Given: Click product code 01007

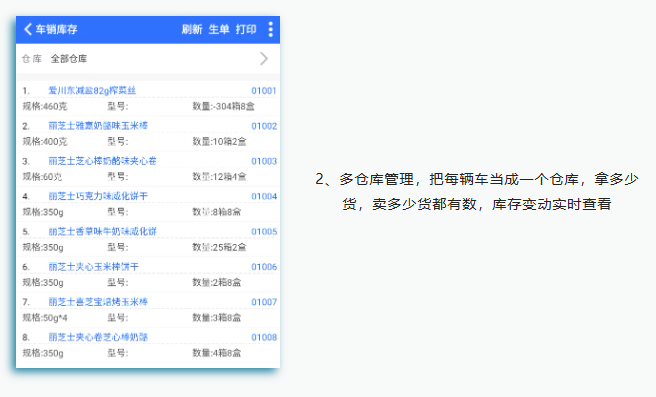Looking at the screenshot, I should pyautogui.click(x=264, y=302).
